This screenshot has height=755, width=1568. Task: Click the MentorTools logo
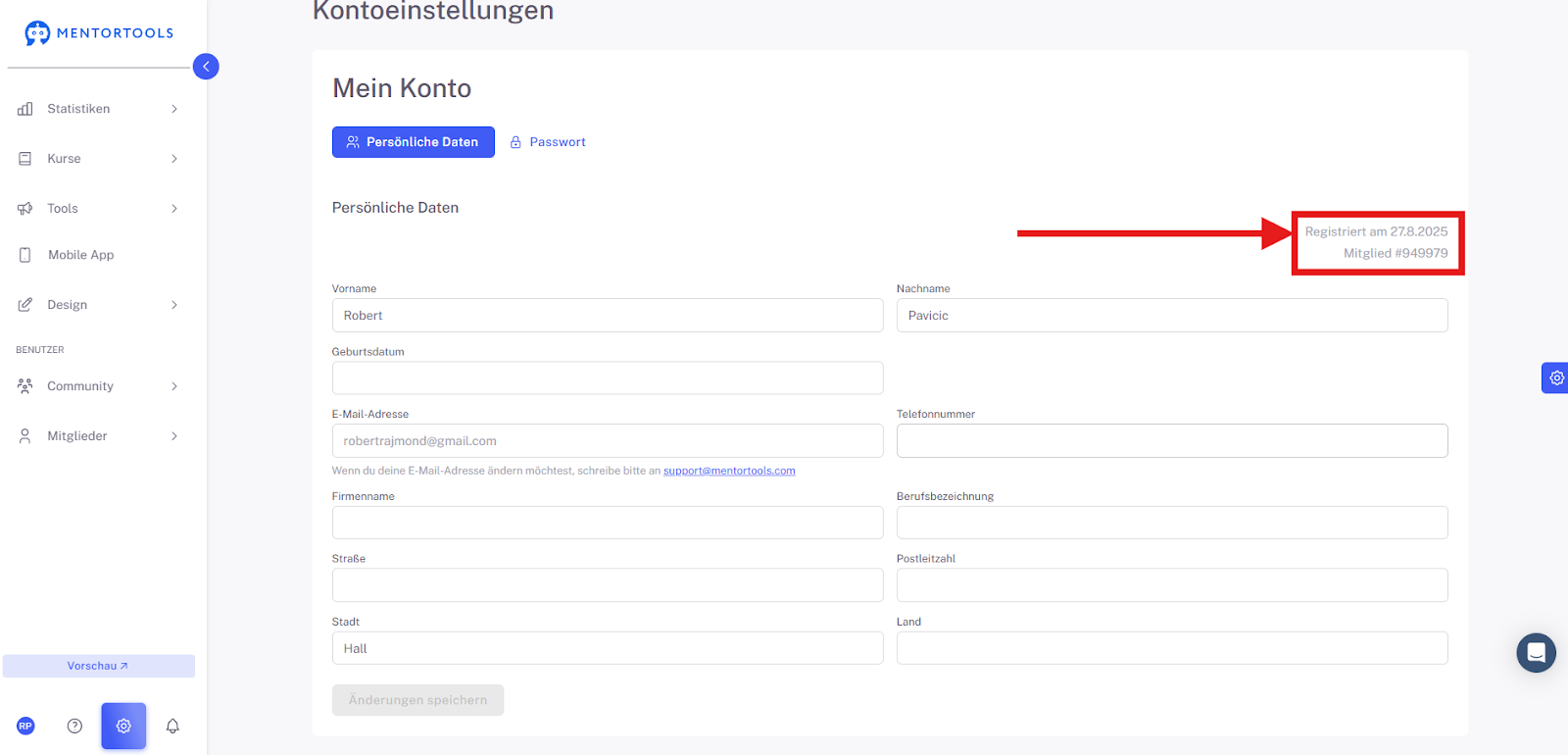[x=99, y=33]
